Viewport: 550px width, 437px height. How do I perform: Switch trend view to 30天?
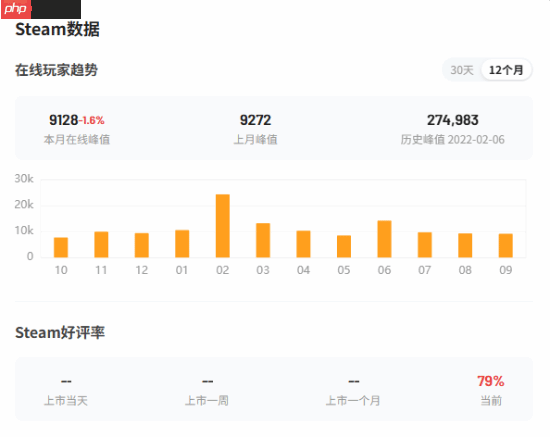click(x=462, y=70)
